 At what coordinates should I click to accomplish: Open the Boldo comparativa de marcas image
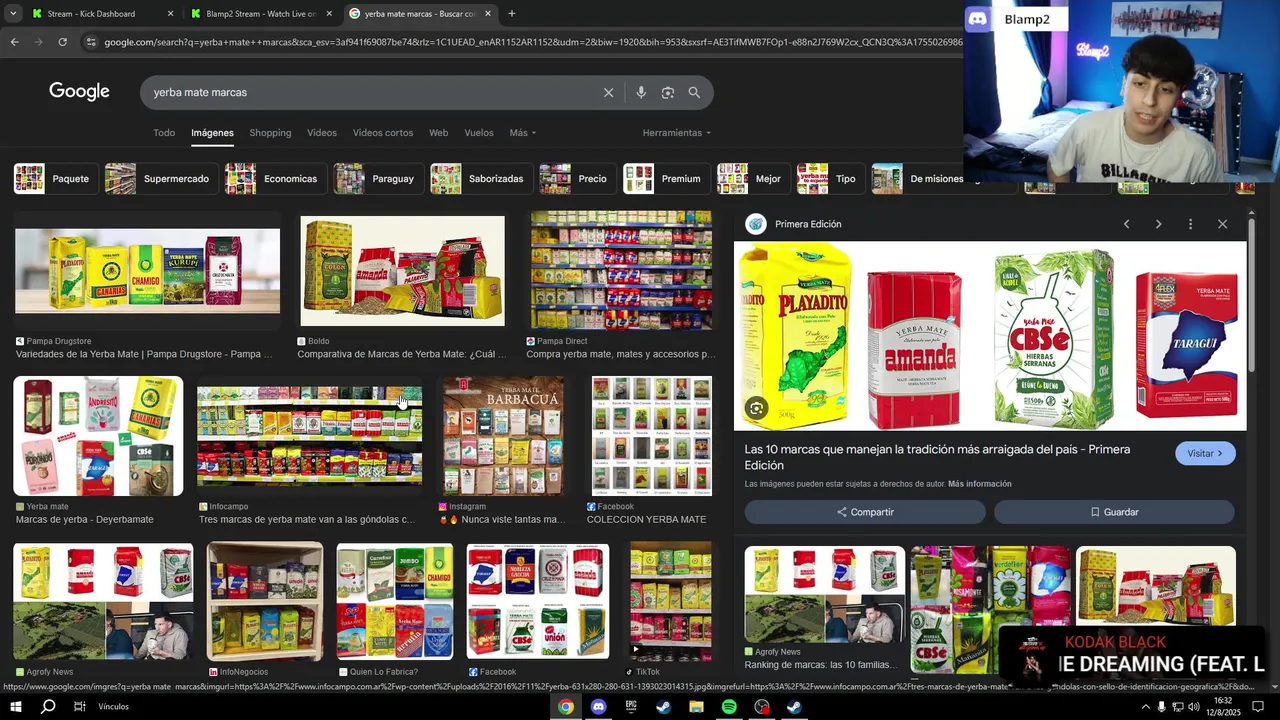[402, 270]
